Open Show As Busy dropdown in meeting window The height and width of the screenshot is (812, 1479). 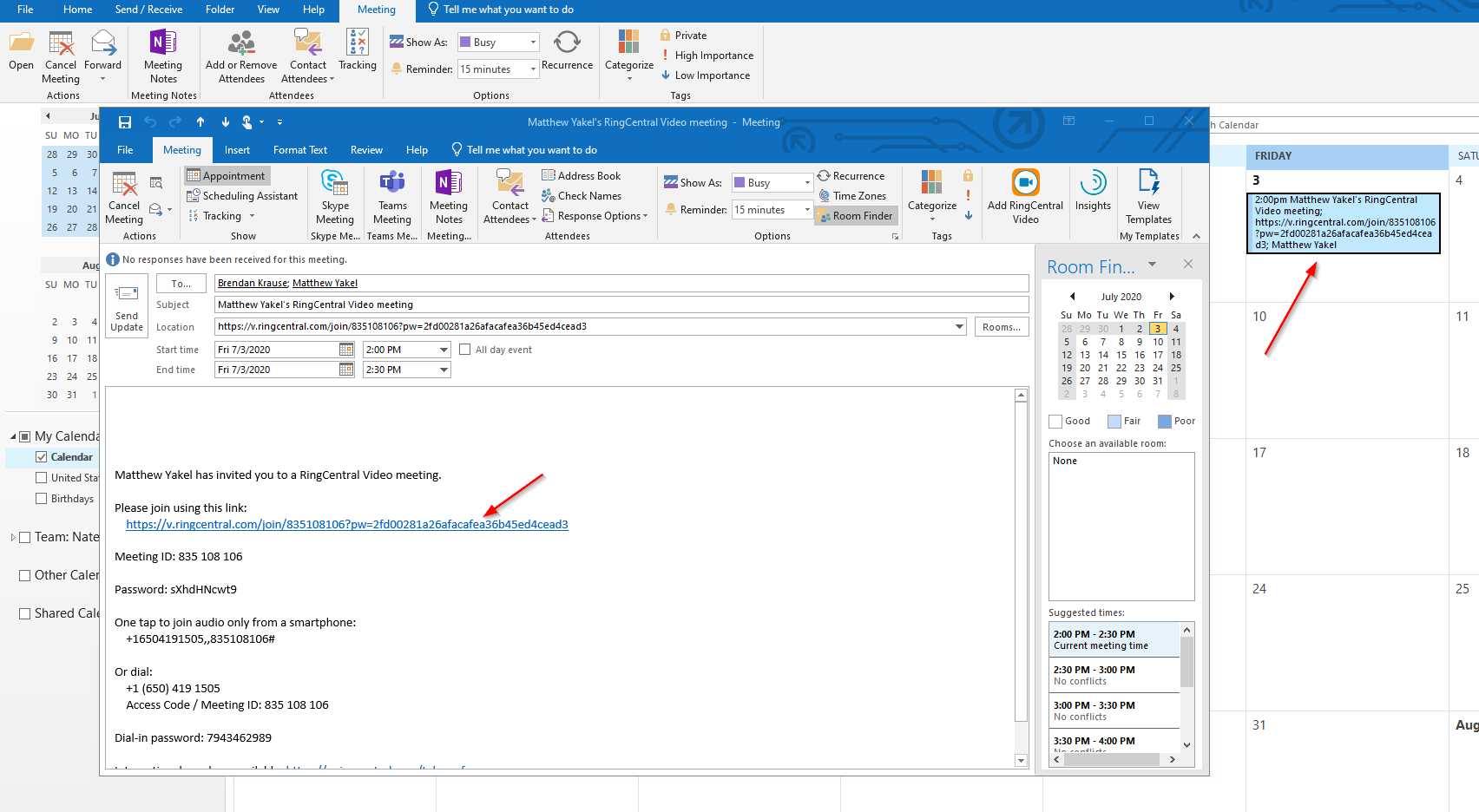coord(807,183)
